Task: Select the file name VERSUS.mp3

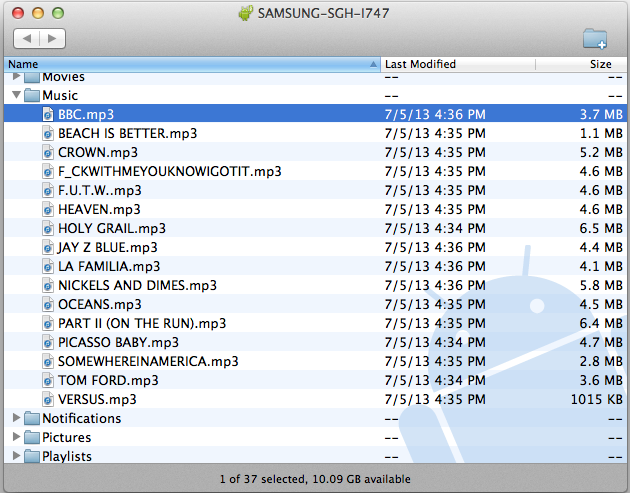Action: coord(97,399)
